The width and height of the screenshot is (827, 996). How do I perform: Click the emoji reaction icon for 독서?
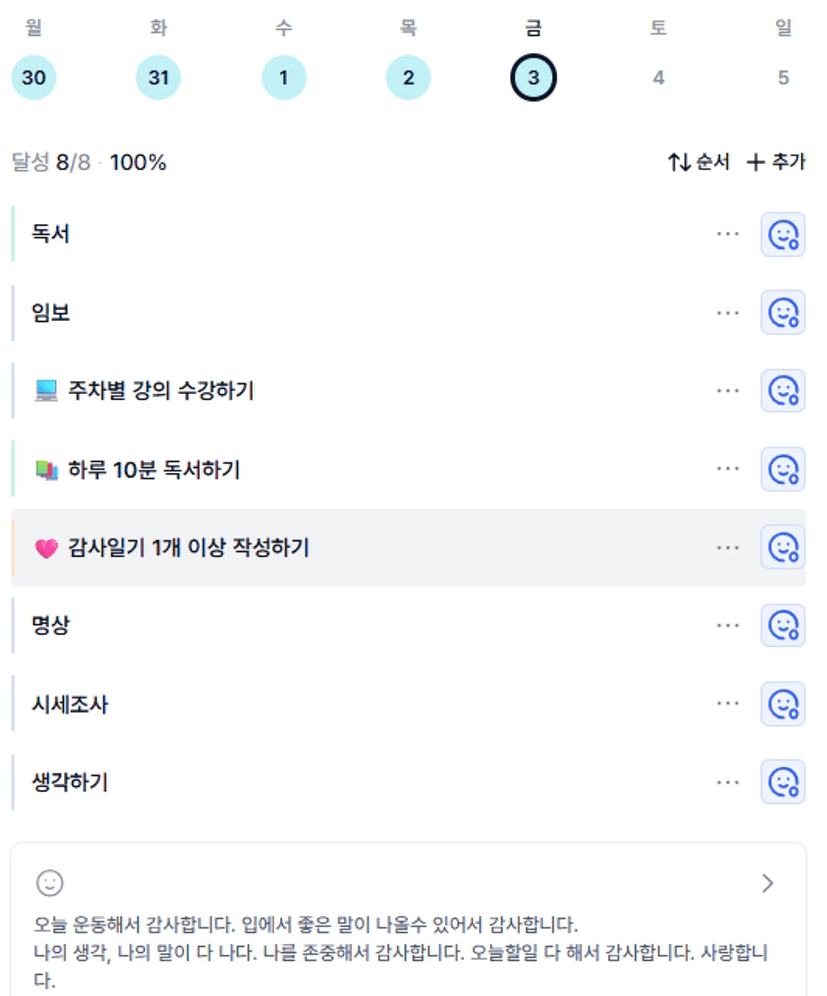click(782, 235)
